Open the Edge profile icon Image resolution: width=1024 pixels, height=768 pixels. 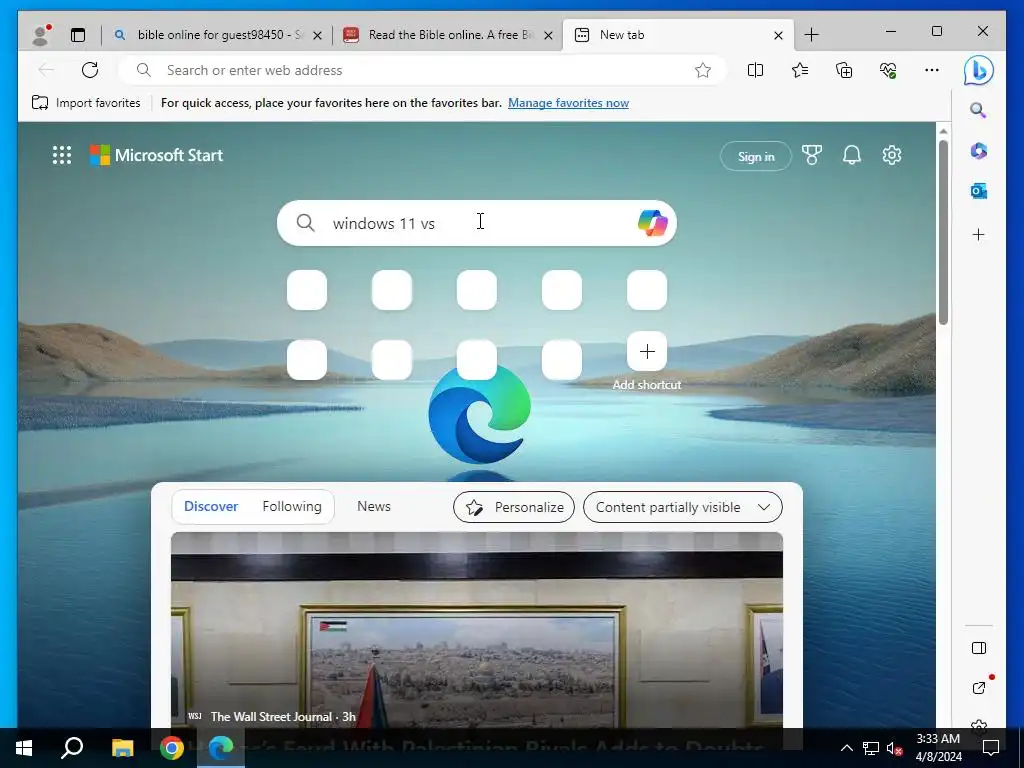click(x=41, y=35)
